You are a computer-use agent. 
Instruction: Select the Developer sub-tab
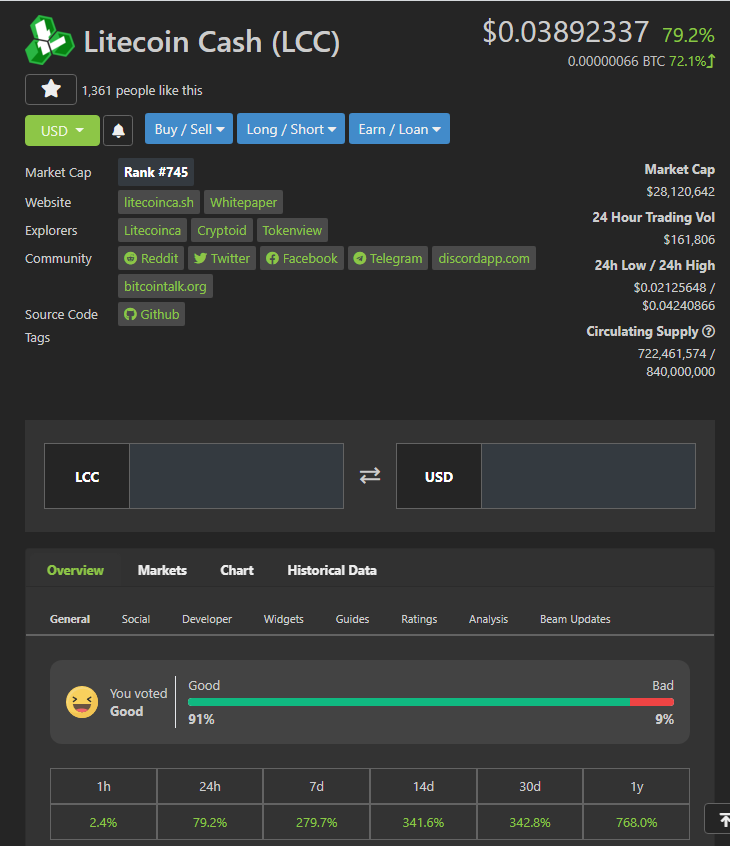(x=207, y=619)
